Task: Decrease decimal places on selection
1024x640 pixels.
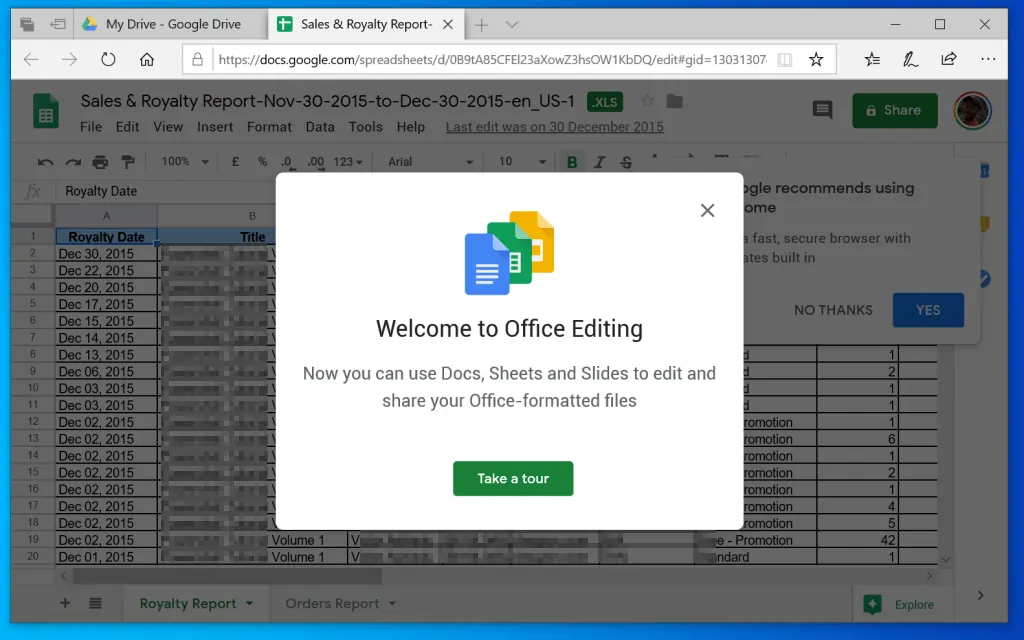Action: click(287, 161)
